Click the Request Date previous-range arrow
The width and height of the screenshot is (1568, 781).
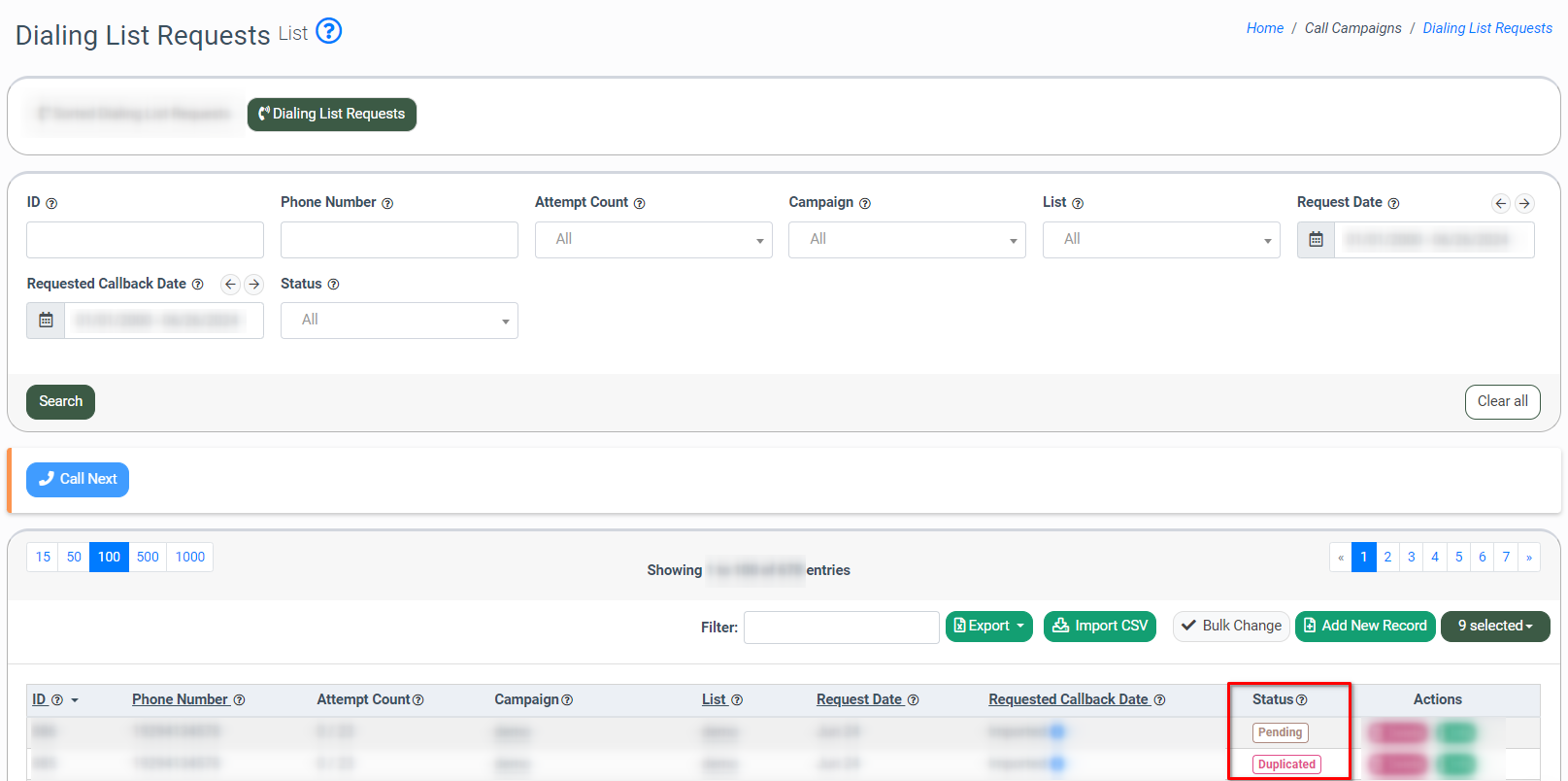coord(1500,203)
